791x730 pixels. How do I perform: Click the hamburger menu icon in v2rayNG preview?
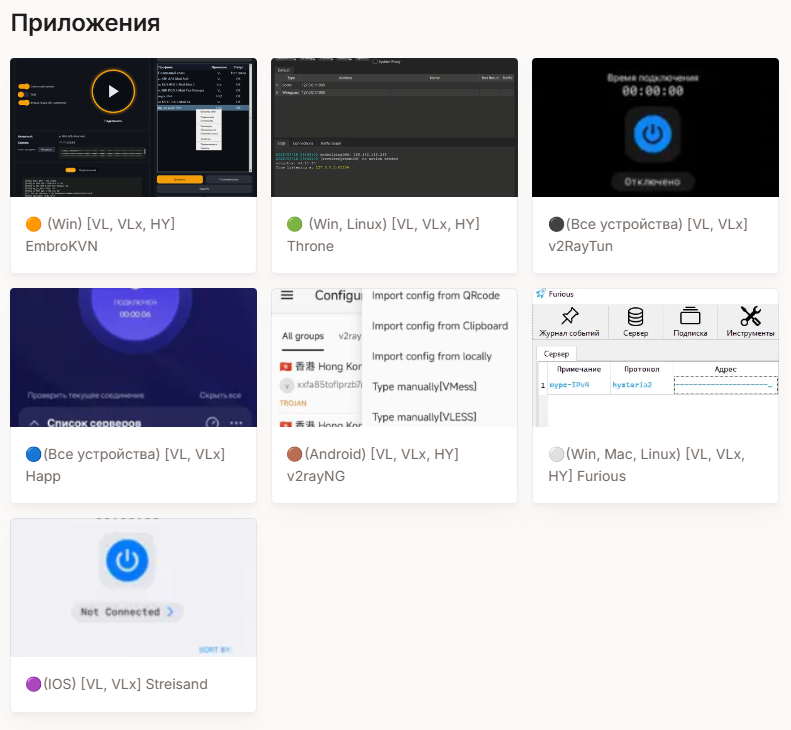pos(287,296)
